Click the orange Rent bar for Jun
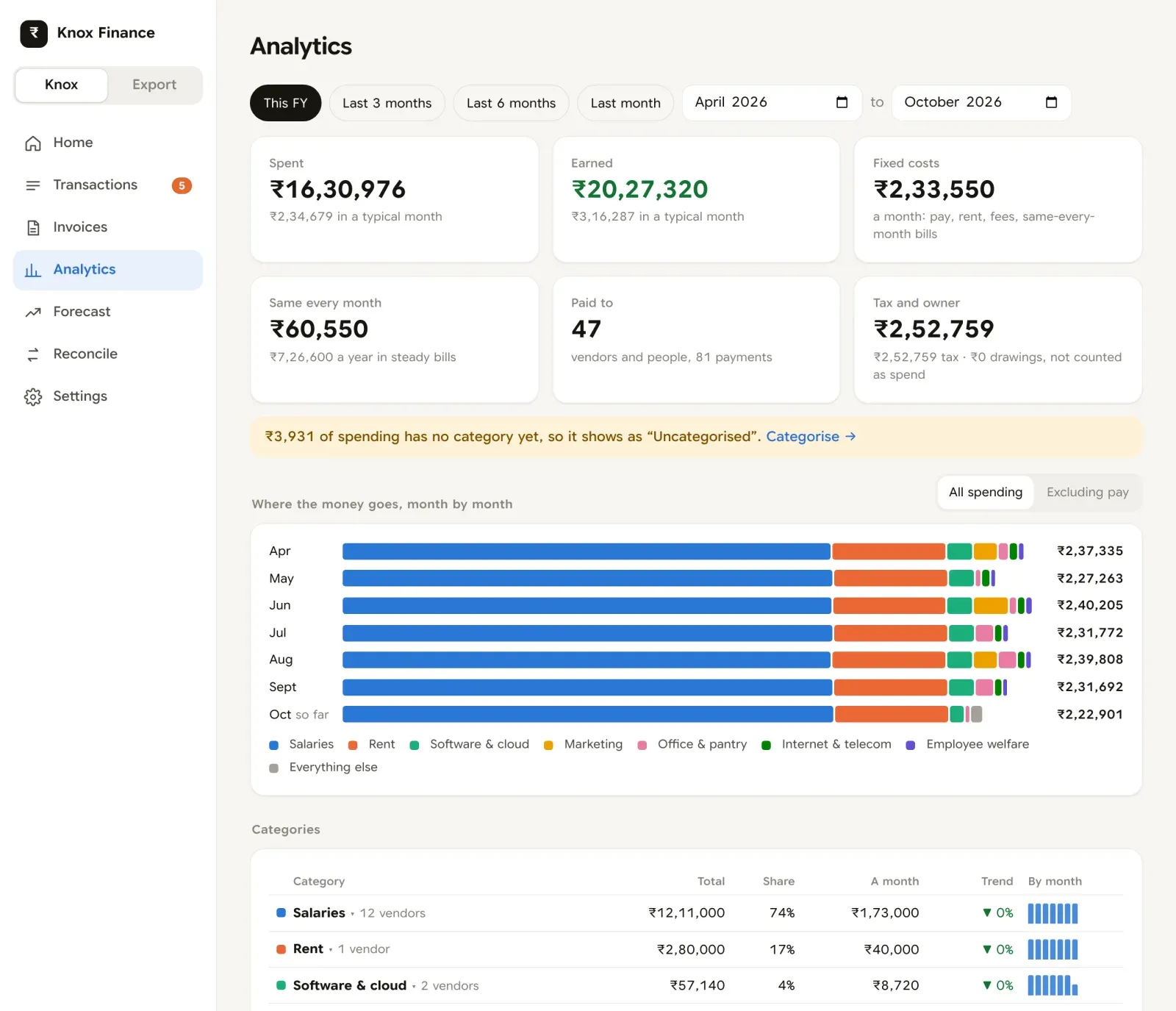1176x1011 pixels. point(889,606)
